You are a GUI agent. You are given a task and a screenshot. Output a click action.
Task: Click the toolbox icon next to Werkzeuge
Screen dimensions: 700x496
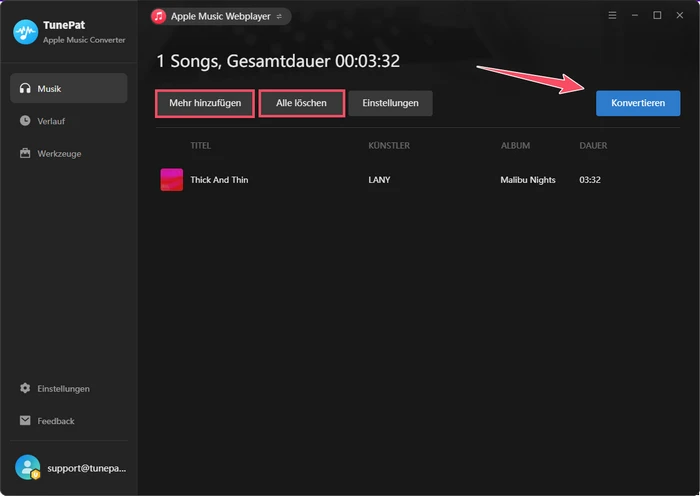click(25, 153)
